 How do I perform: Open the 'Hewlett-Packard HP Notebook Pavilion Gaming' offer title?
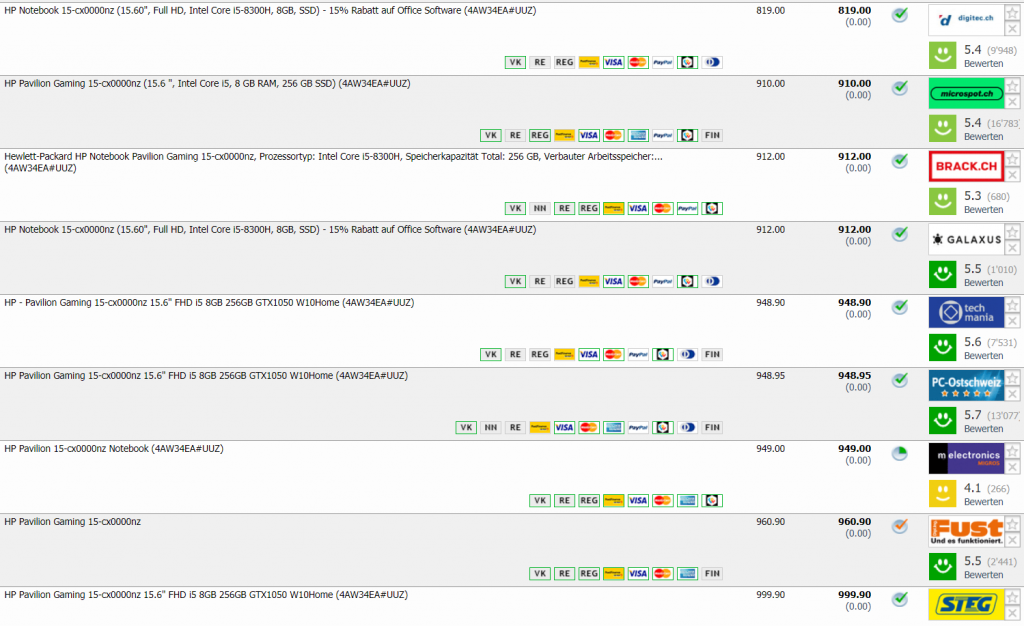click(x=333, y=162)
